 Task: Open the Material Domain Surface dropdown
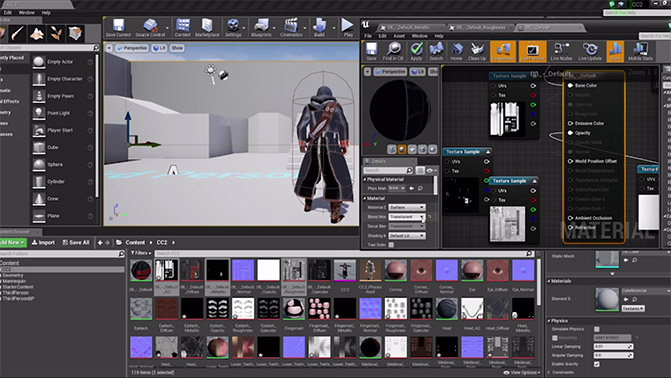[407, 207]
